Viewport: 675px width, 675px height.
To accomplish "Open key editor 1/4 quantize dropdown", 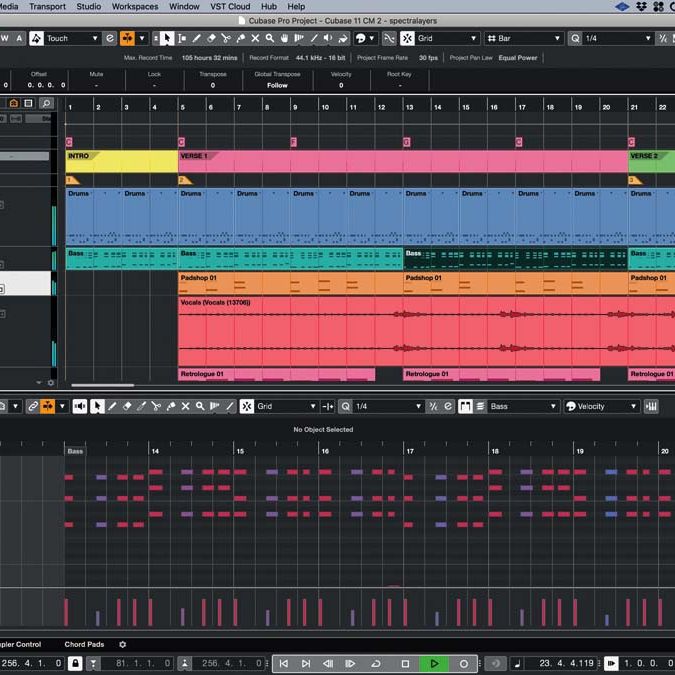I will pyautogui.click(x=388, y=406).
